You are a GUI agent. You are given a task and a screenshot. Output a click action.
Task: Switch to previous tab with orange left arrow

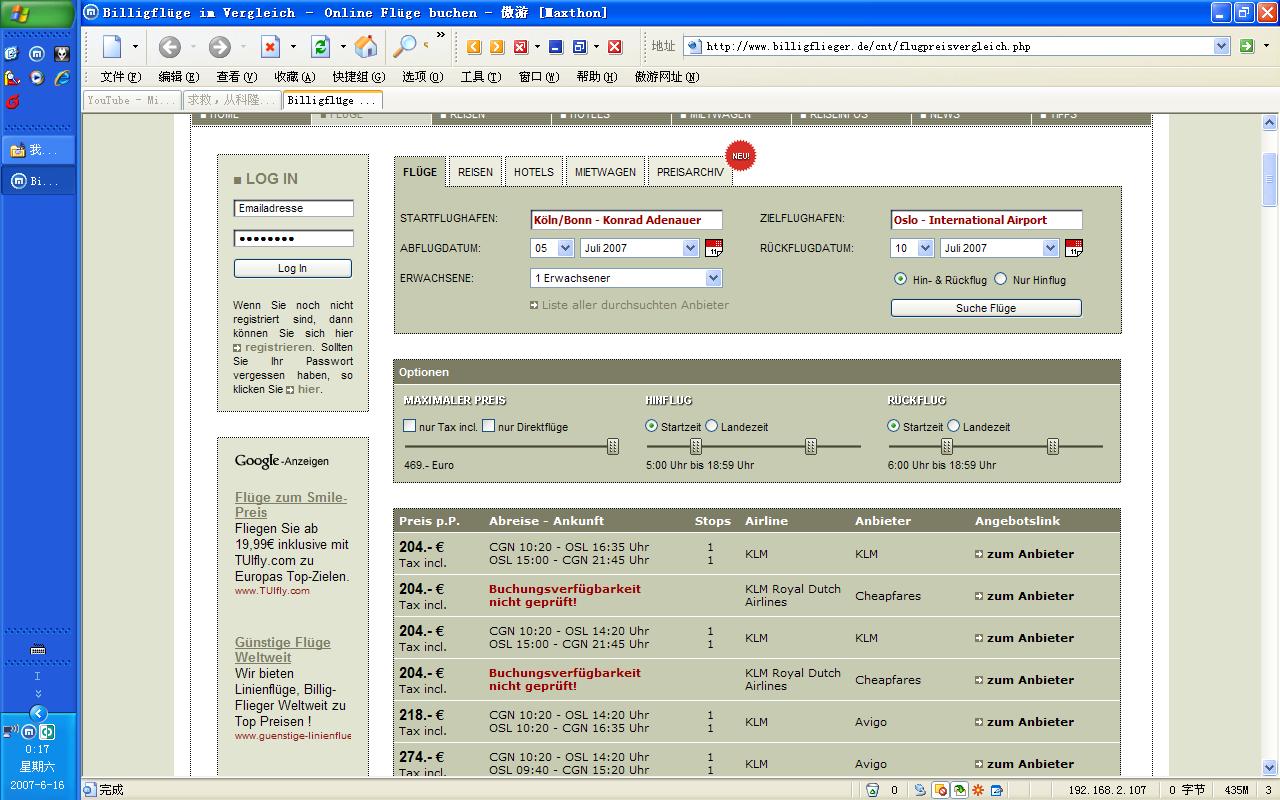click(474, 47)
